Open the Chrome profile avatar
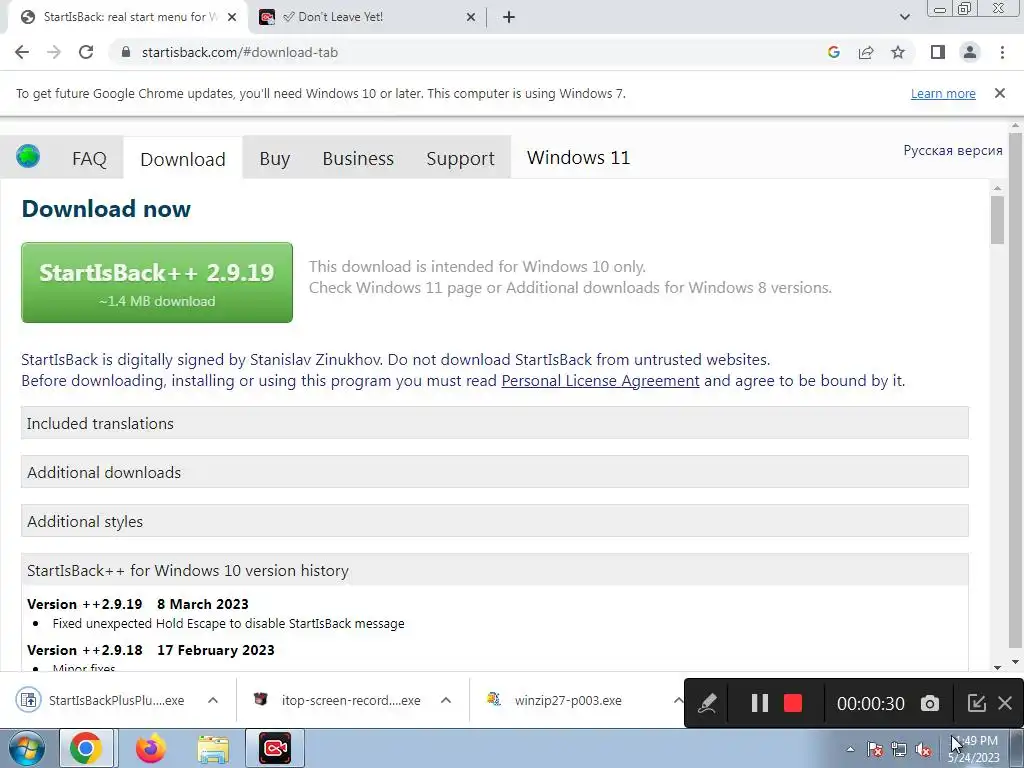 click(970, 52)
